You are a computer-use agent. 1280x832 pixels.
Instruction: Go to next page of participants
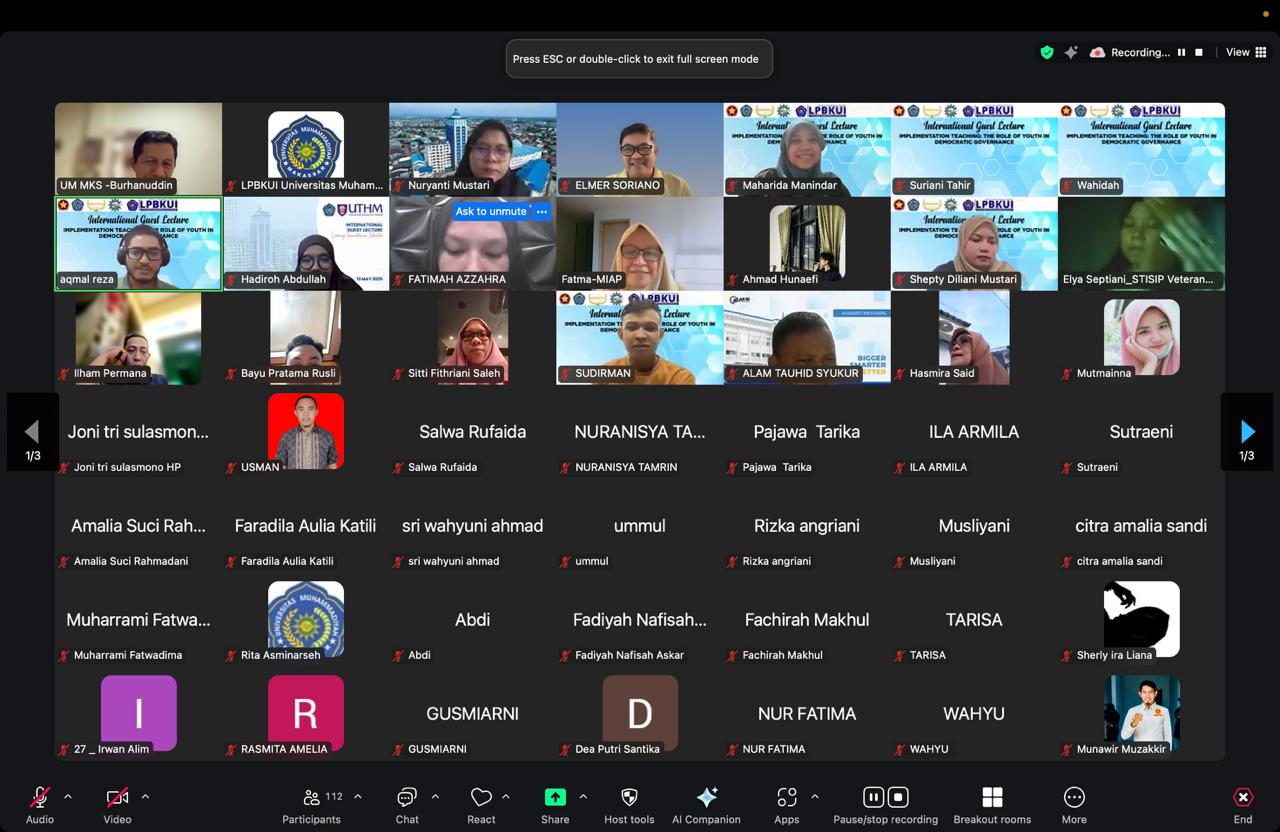[x=1247, y=432]
